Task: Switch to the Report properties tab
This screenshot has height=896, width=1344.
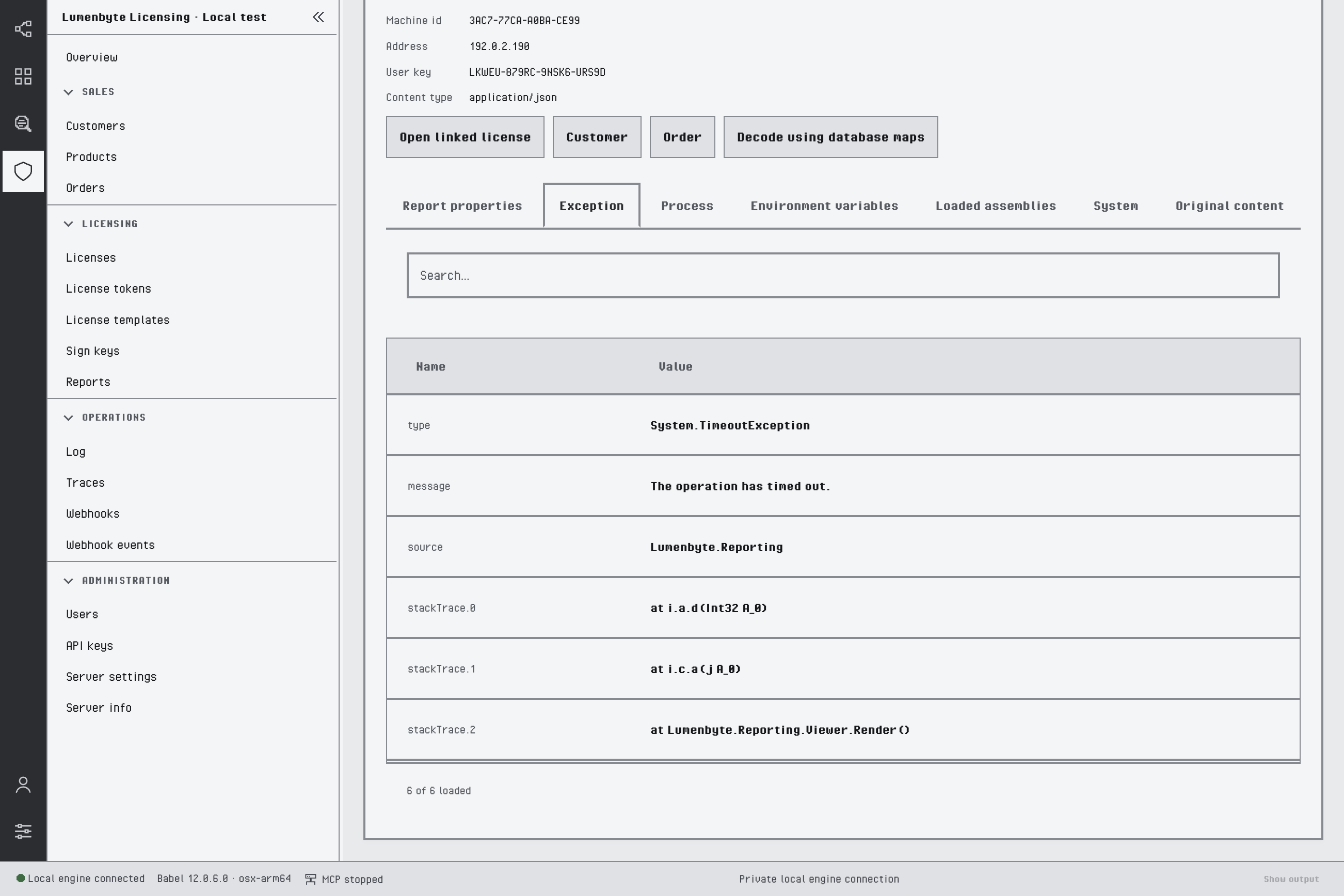Action: point(462,206)
